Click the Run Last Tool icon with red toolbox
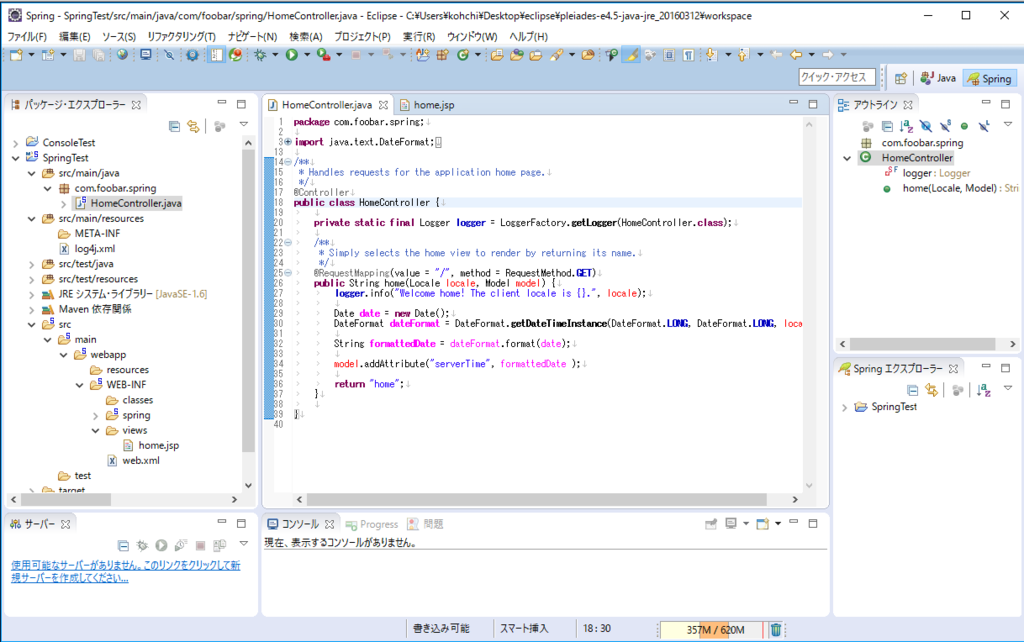The height and width of the screenshot is (642, 1024). [x=323, y=56]
